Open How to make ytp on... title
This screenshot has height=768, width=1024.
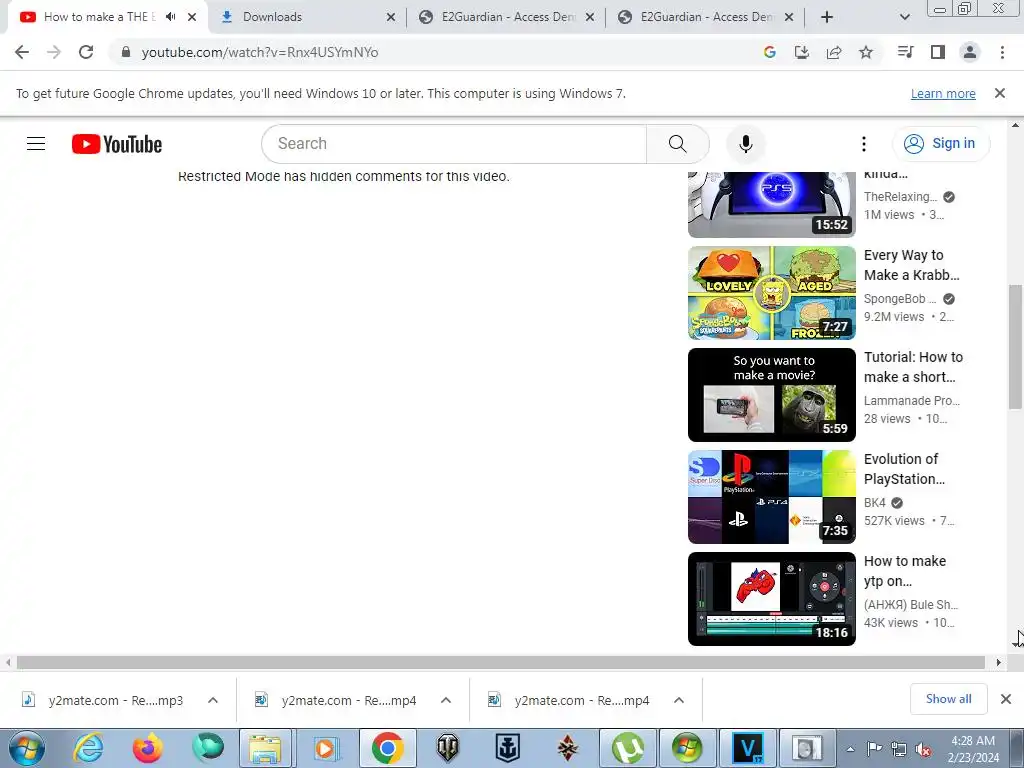(x=904, y=571)
